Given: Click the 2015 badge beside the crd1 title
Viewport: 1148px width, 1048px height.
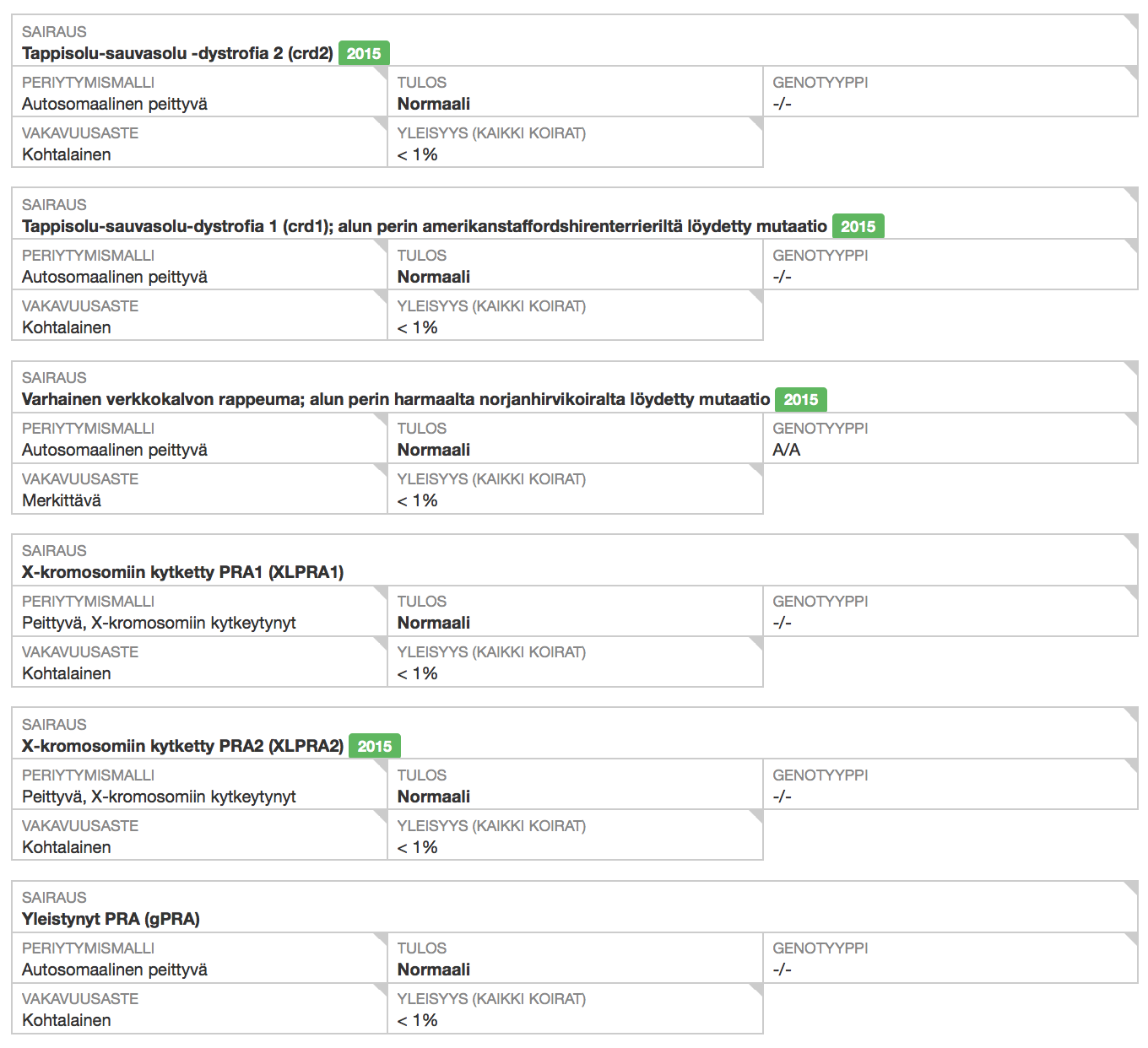Looking at the screenshot, I should (x=858, y=226).
